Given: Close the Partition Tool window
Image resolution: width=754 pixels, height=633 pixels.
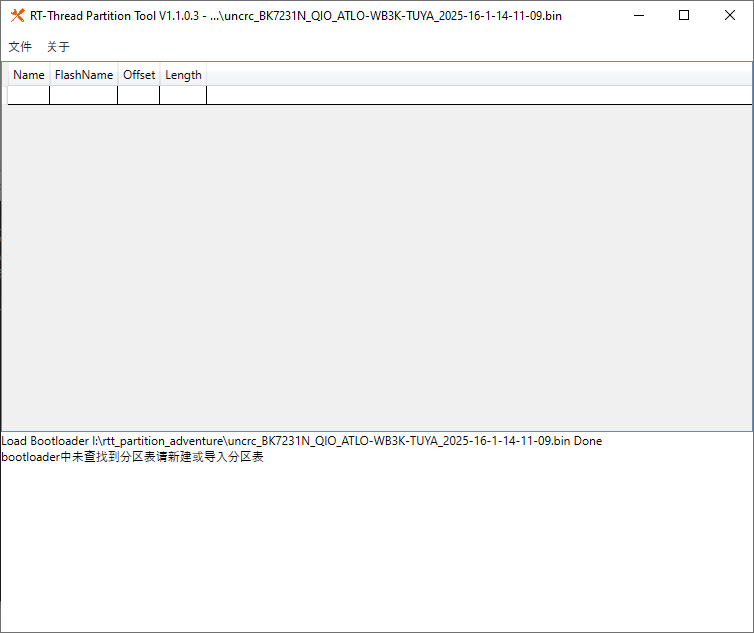Looking at the screenshot, I should tap(729, 15).
